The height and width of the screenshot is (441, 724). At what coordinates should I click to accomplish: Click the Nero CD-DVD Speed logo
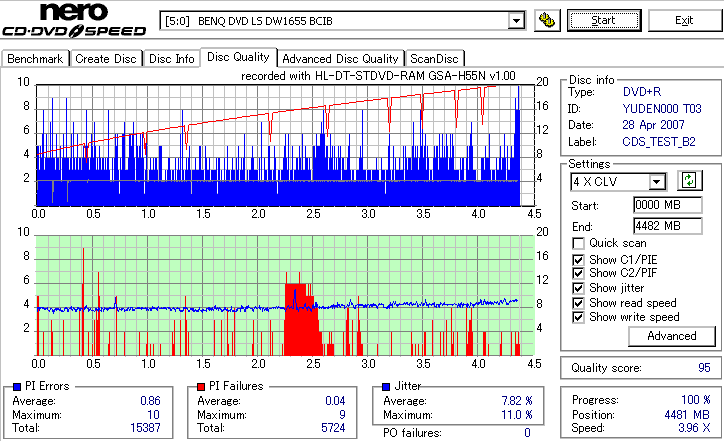74,20
